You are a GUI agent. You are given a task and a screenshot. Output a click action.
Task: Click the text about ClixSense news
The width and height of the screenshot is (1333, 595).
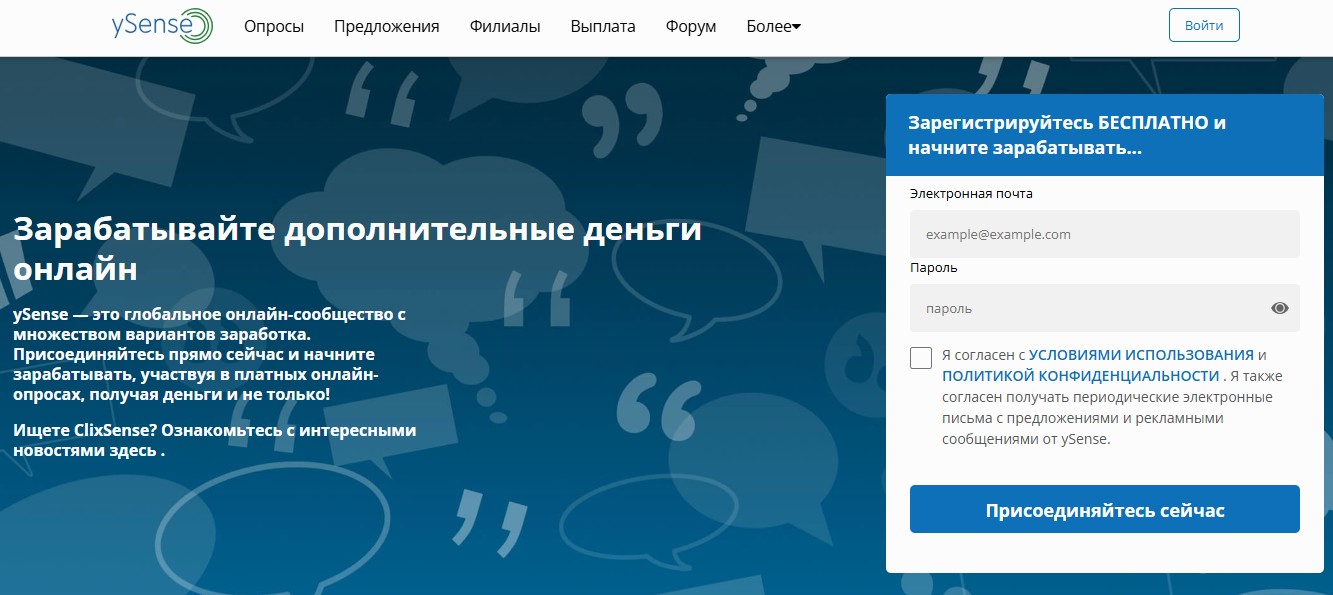pyautogui.click(x=215, y=440)
